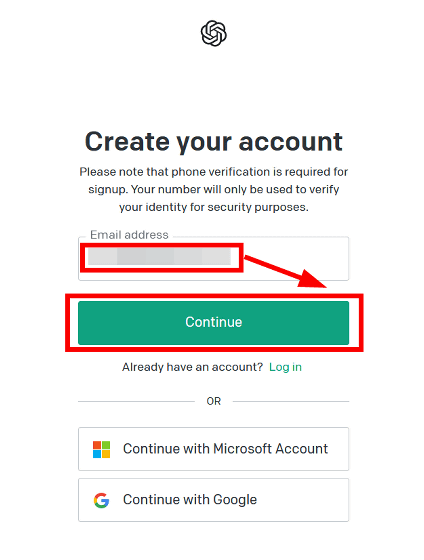This screenshot has height=560, width=424.
Task: Click the OR divider text
Action: (x=214, y=401)
